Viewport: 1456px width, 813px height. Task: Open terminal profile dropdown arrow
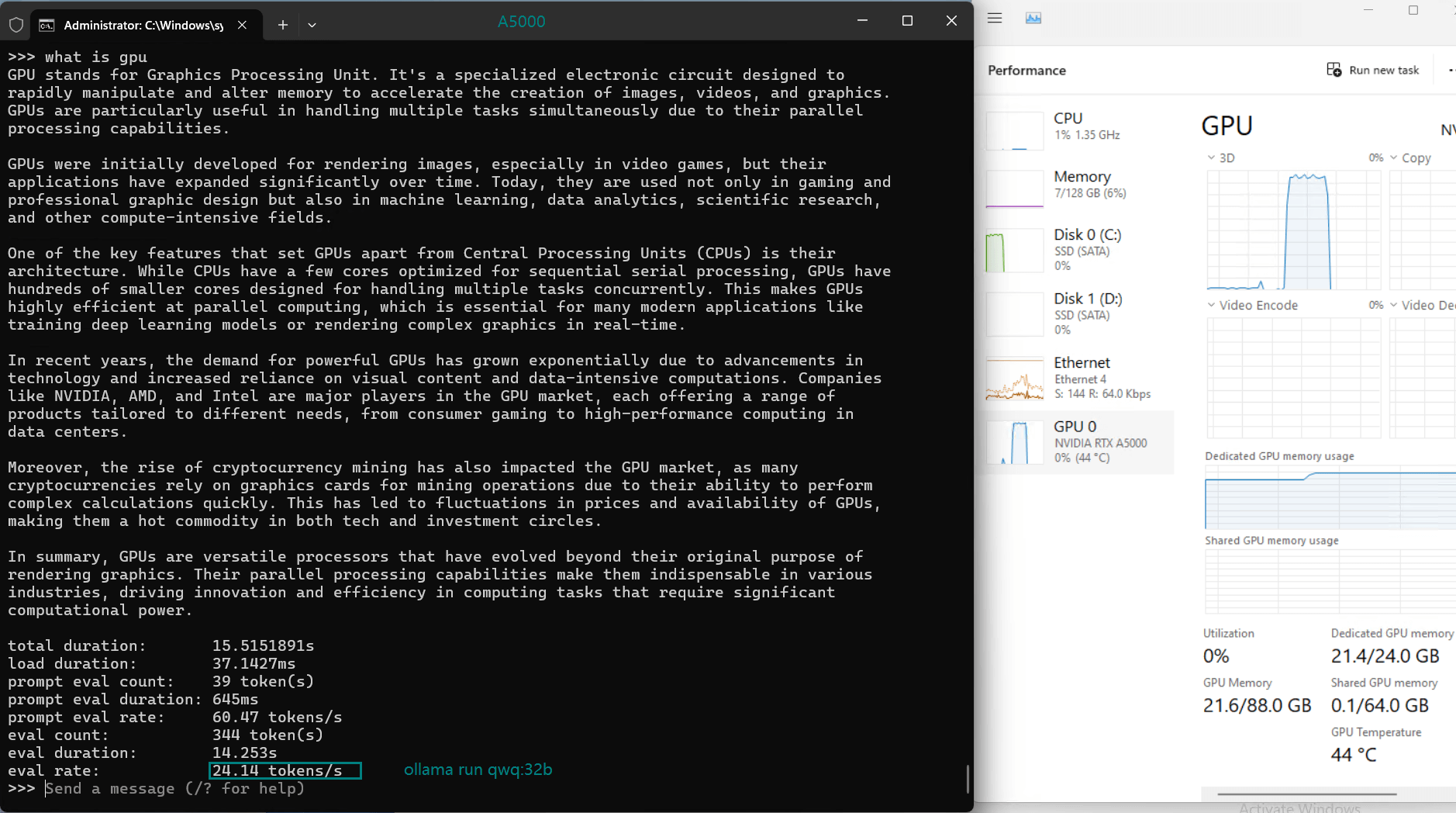pos(312,25)
